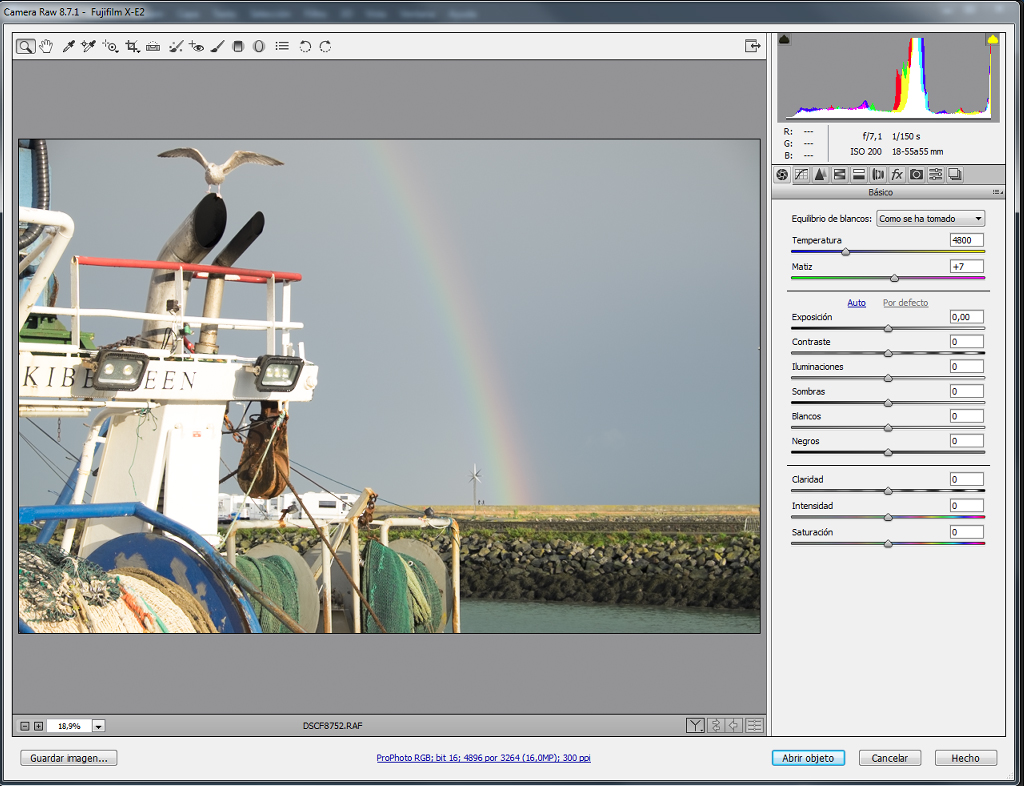Image resolution: width=1024 pixels, height=786 pixels.
Task: Select the Crop tool
Action: tap(133, 46)
